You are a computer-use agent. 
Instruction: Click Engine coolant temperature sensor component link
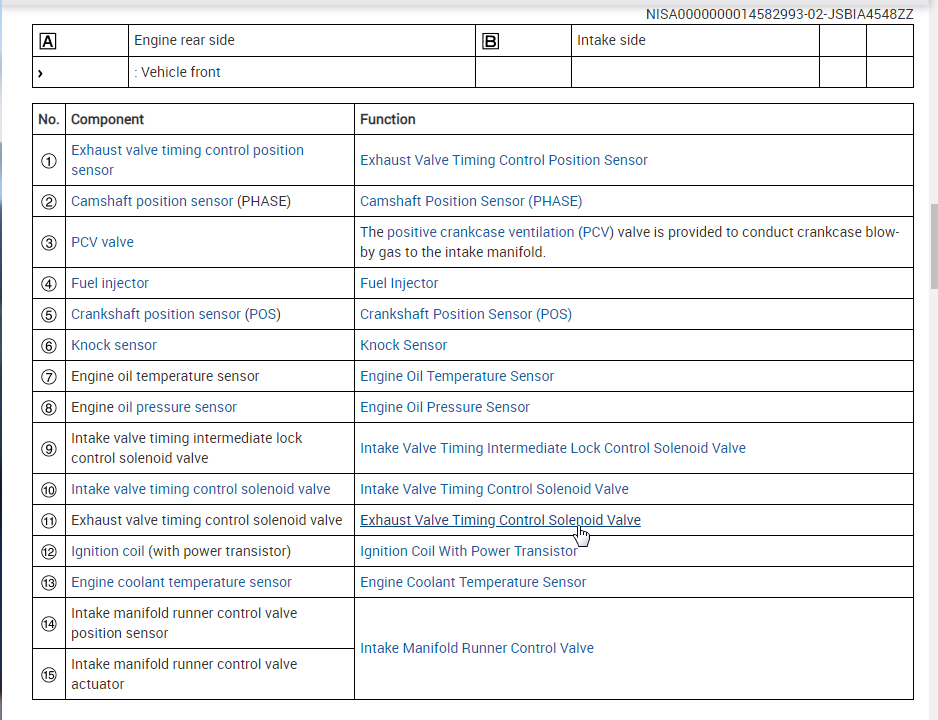(x=181, y=582)
